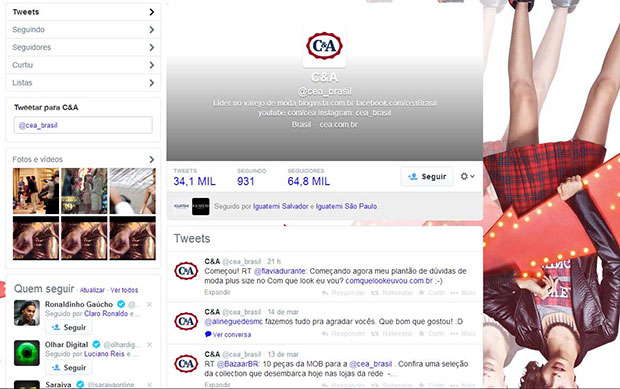The height and width of the screenshot is (389, 620).
Task: Open the 14 de mar tweet timestamp
Action: tap(283, 312)
